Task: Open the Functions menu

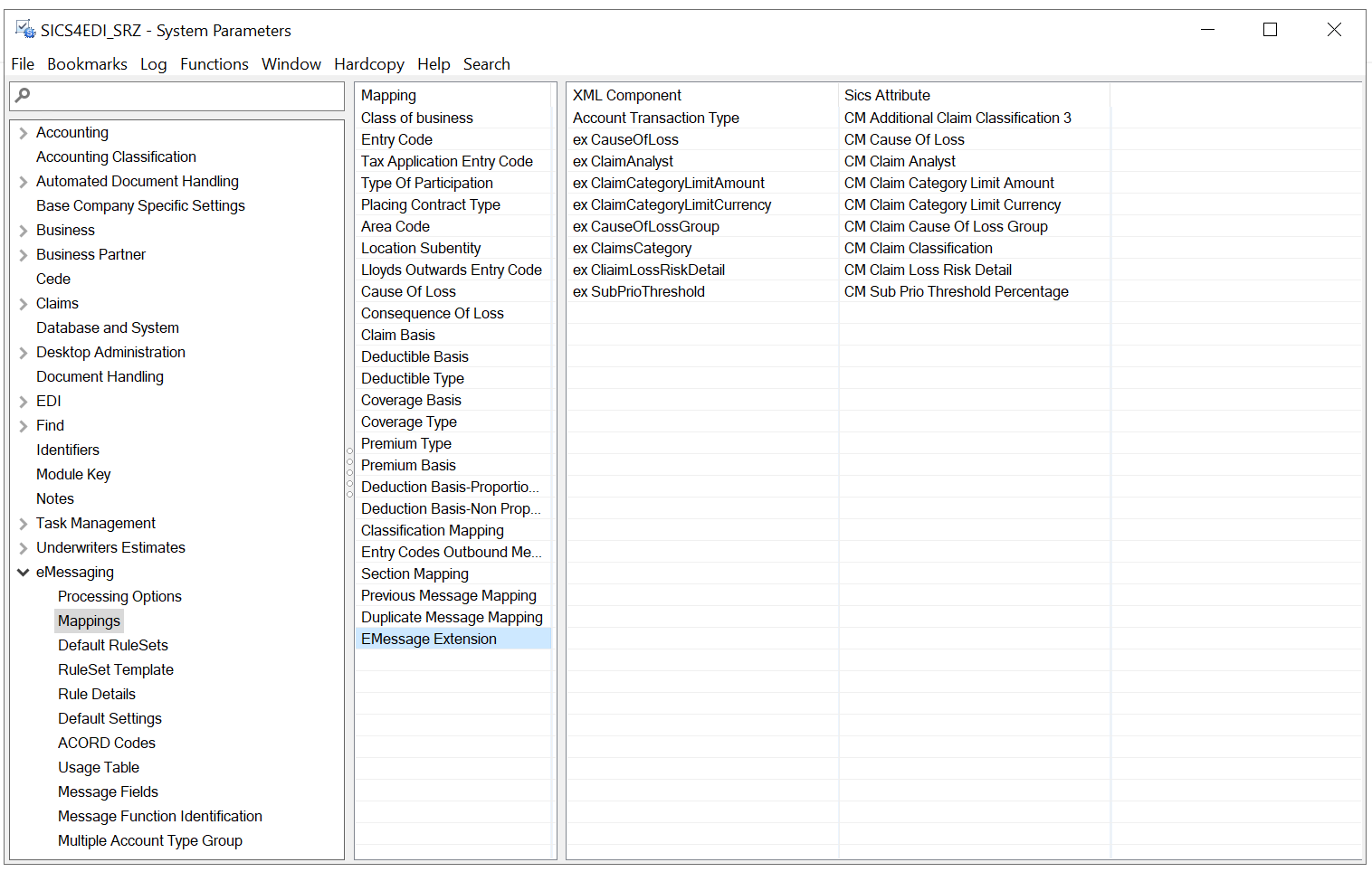Action: (214, 63)
